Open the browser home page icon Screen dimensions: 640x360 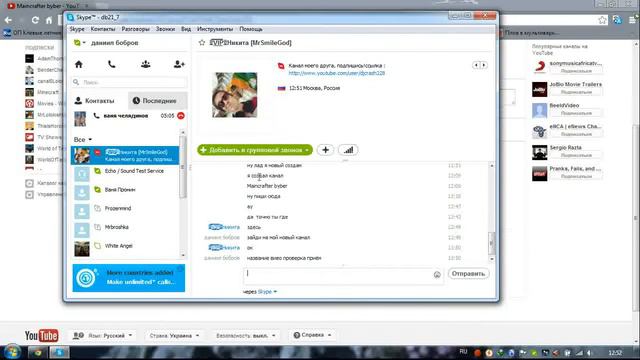pyautogui.click(x=49, y=20)
